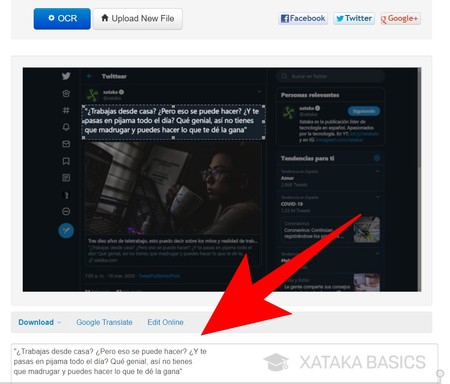Share on Facebook
This screenshot has width=450, height=384.
(x=303, y=18)
